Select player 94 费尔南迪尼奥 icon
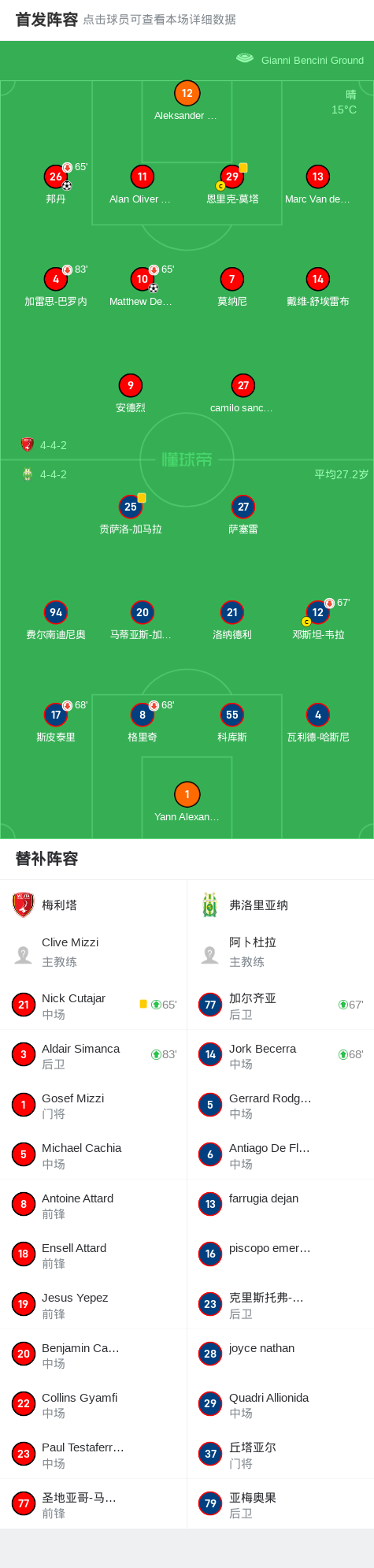This screenshot has height=1568, width=374. click(56, 612)
